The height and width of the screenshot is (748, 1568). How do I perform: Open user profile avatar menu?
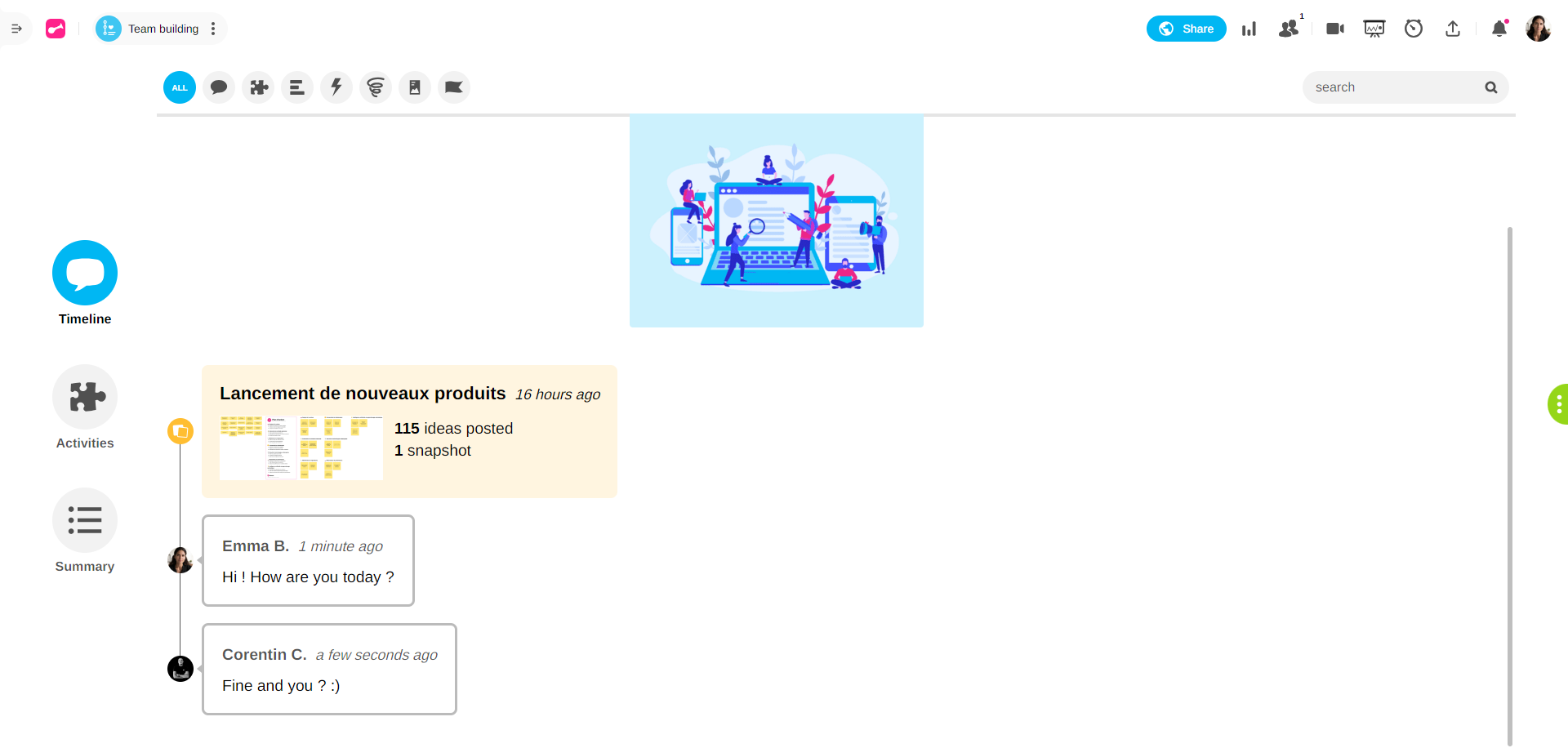tap(1538, 29)
